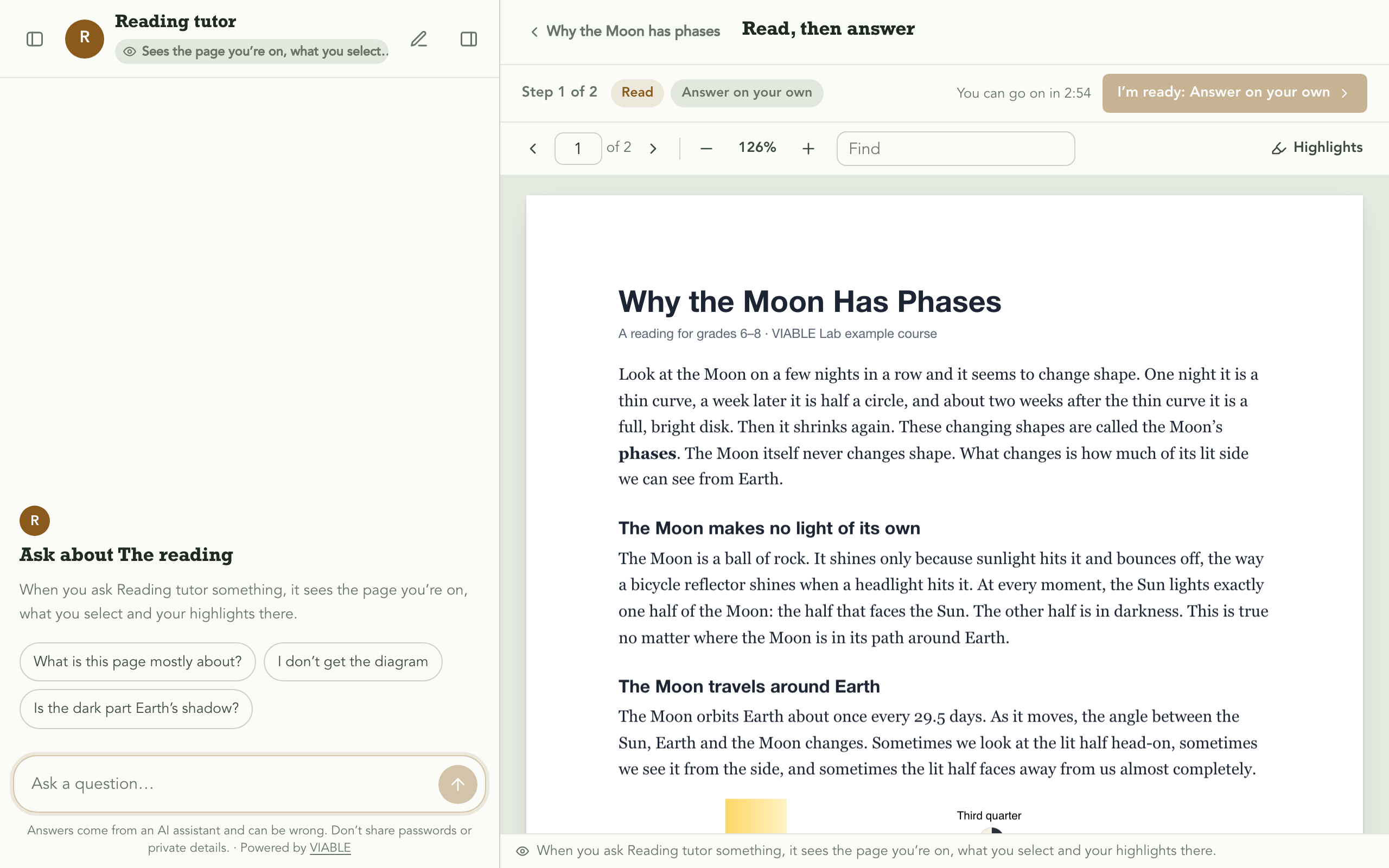Choose 'What is this page mostly about?' suggestion
Screen dimensions: 1389x868
137,661
